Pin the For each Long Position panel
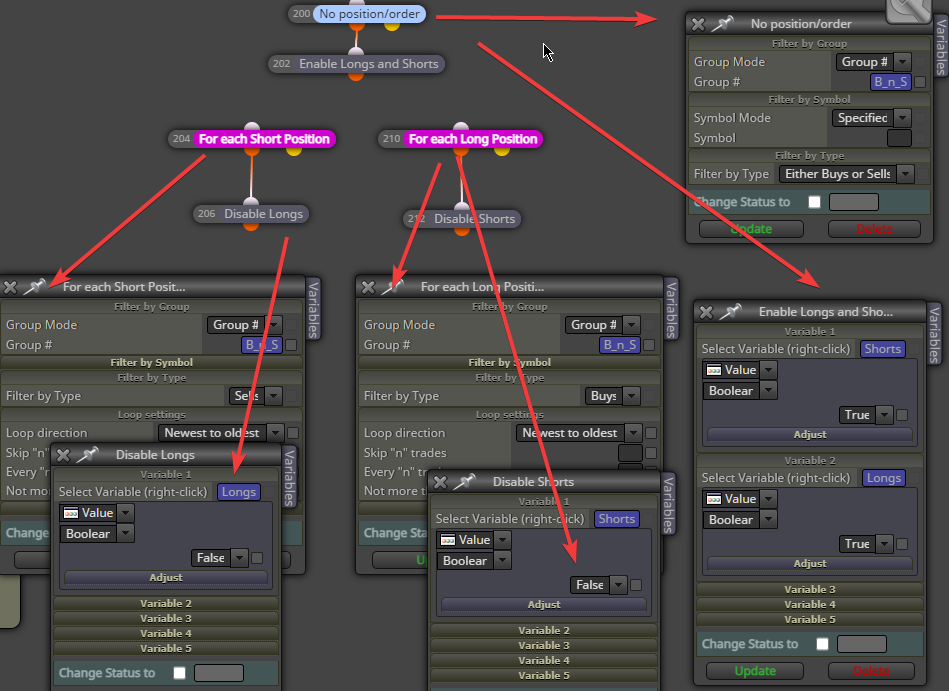 coord(392,287)
